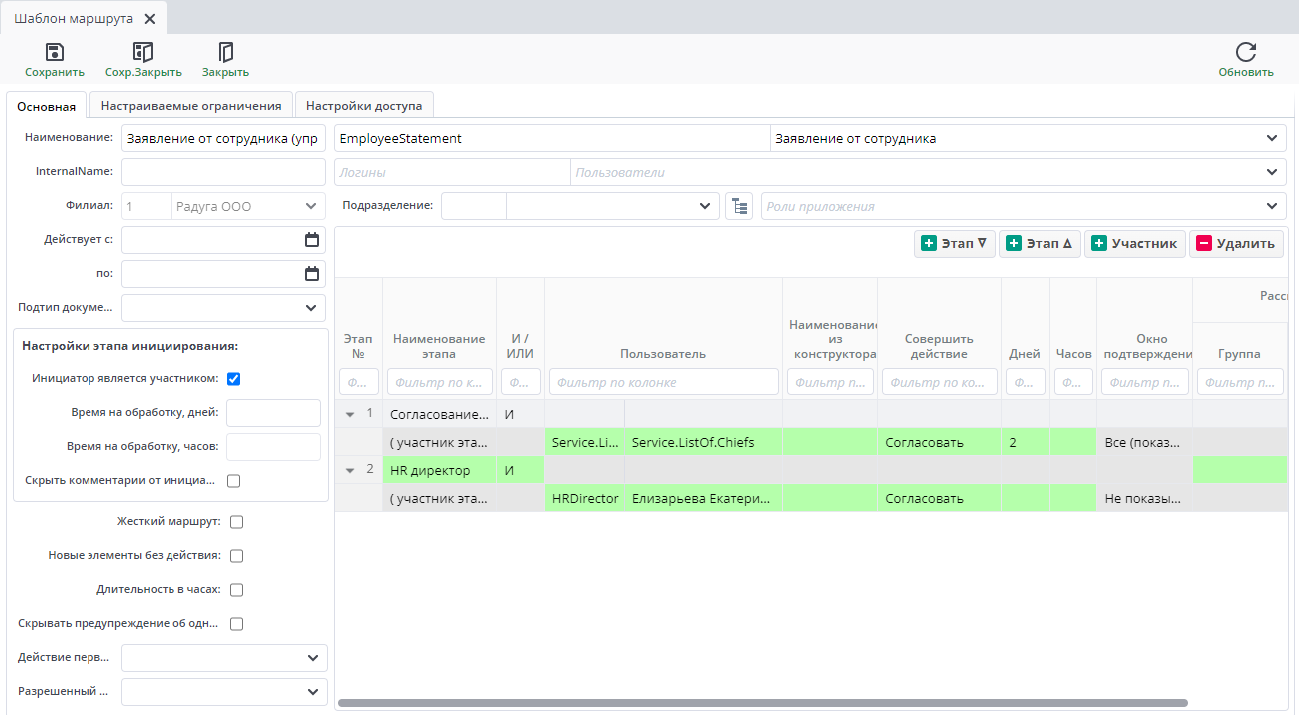This screenshot has width=1299, height=715.
Task: Click the Все (показ... cell
Action: click(1144, 442)
